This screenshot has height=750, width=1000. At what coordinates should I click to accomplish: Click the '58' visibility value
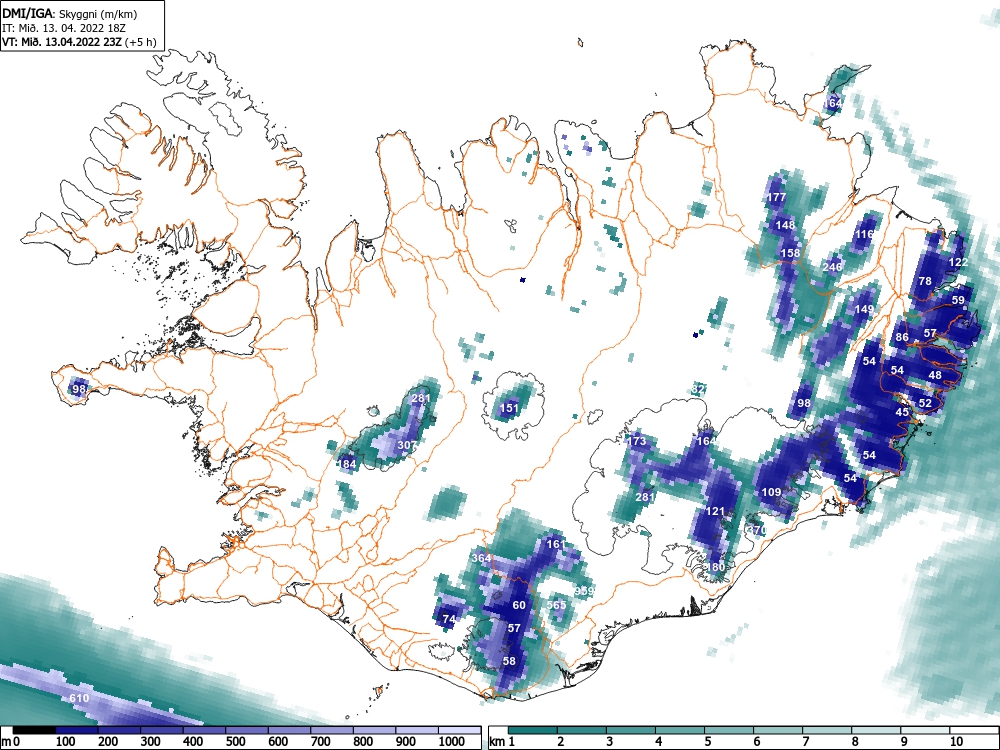coord(509,661)
